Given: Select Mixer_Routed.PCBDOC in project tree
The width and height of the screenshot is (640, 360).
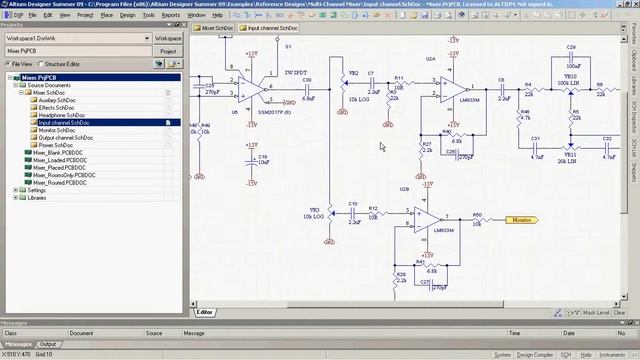Looking at the screenshot, I should pos(60,183).
